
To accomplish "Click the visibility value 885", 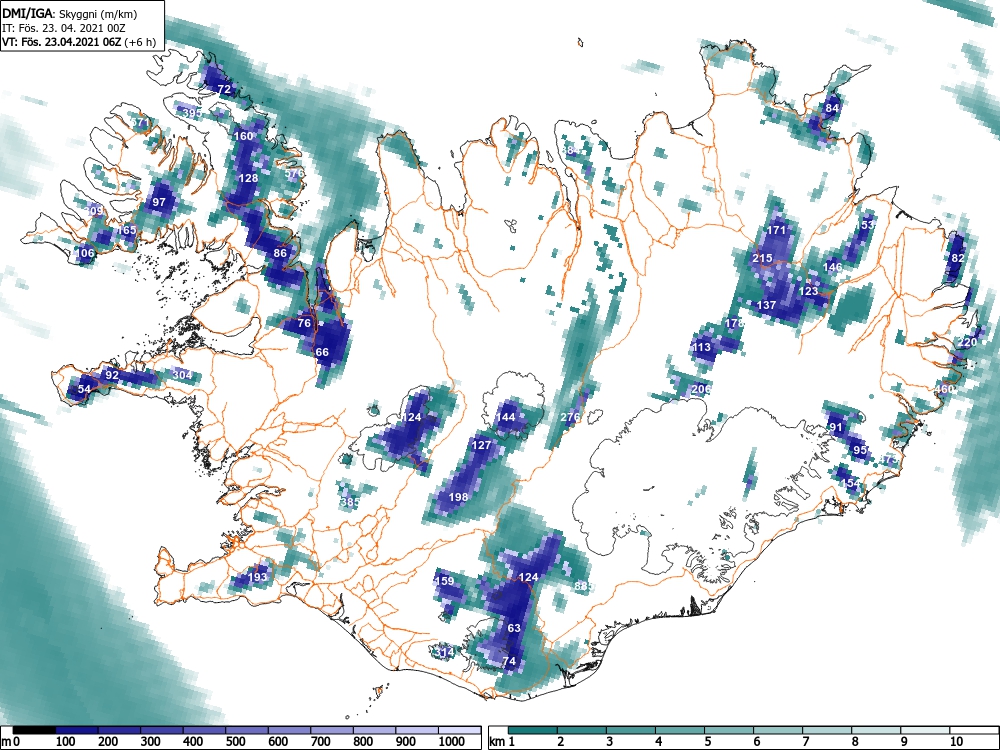I will click(584, 586).
